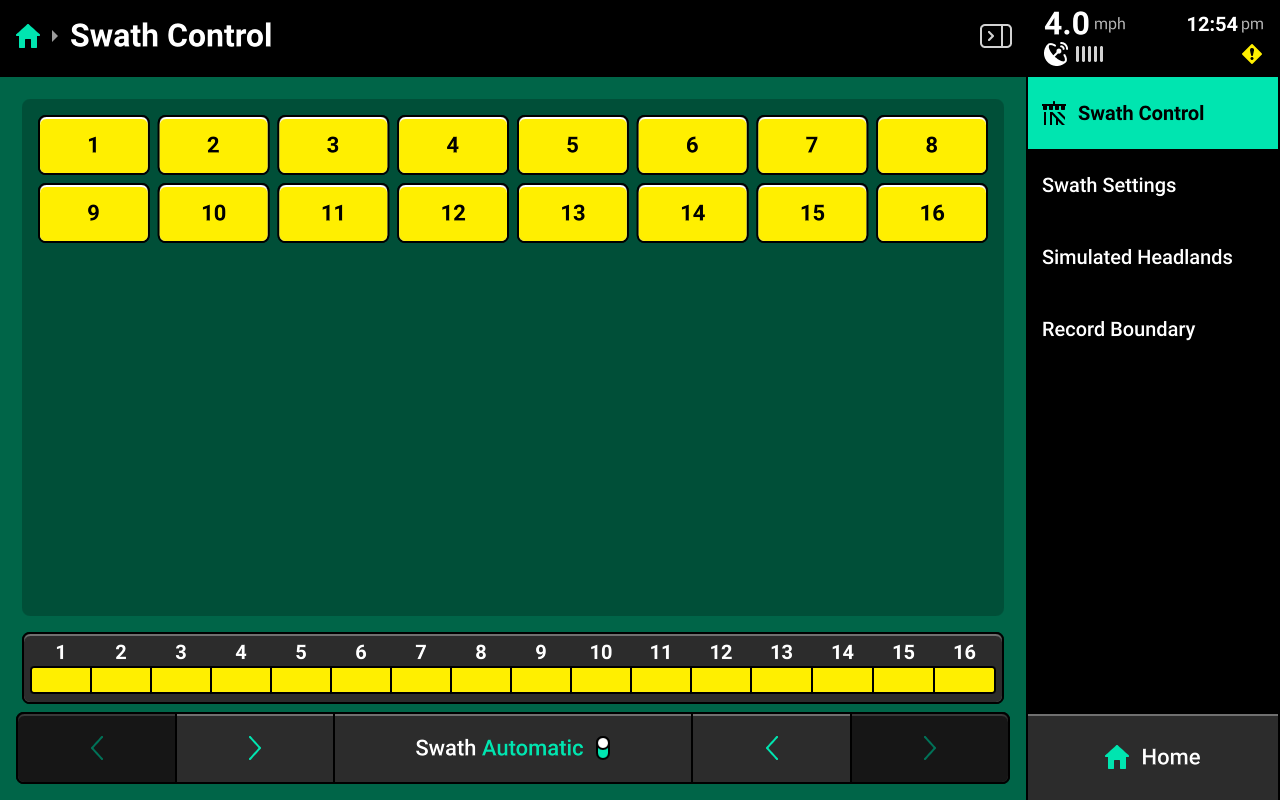Select Record Boundary in side menu
The image size is (1280, 800).
(x=1118, y=329)
